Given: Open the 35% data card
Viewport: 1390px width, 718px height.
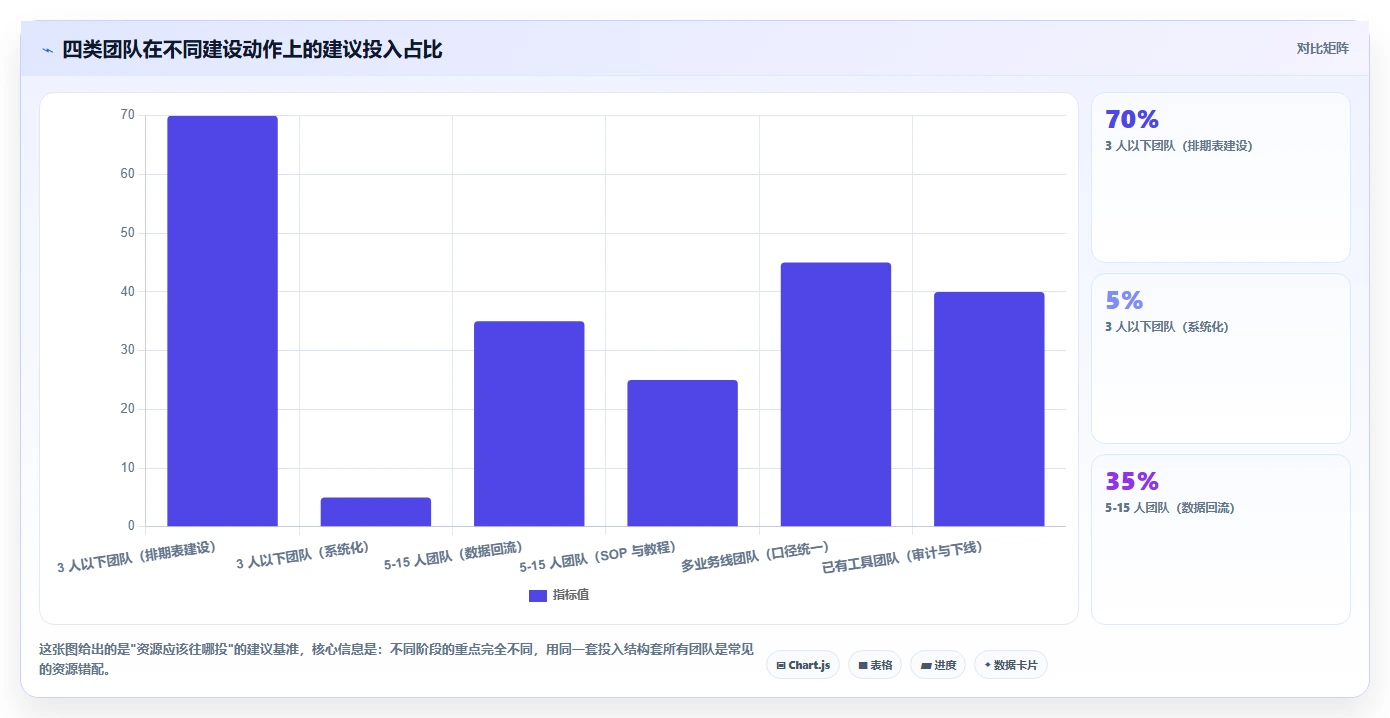Looking at the screenshot, I should pyautogui.click(x=1220, y=539).
